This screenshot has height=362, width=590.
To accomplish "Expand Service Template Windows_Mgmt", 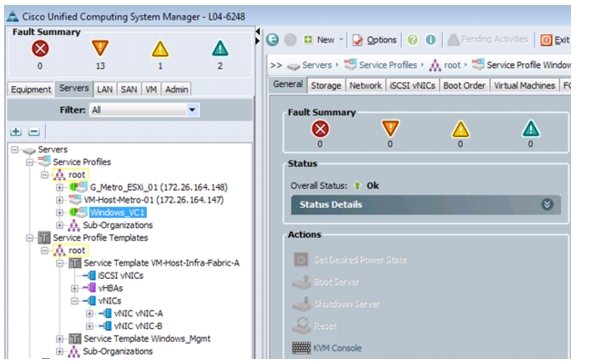I will point(59,339).
